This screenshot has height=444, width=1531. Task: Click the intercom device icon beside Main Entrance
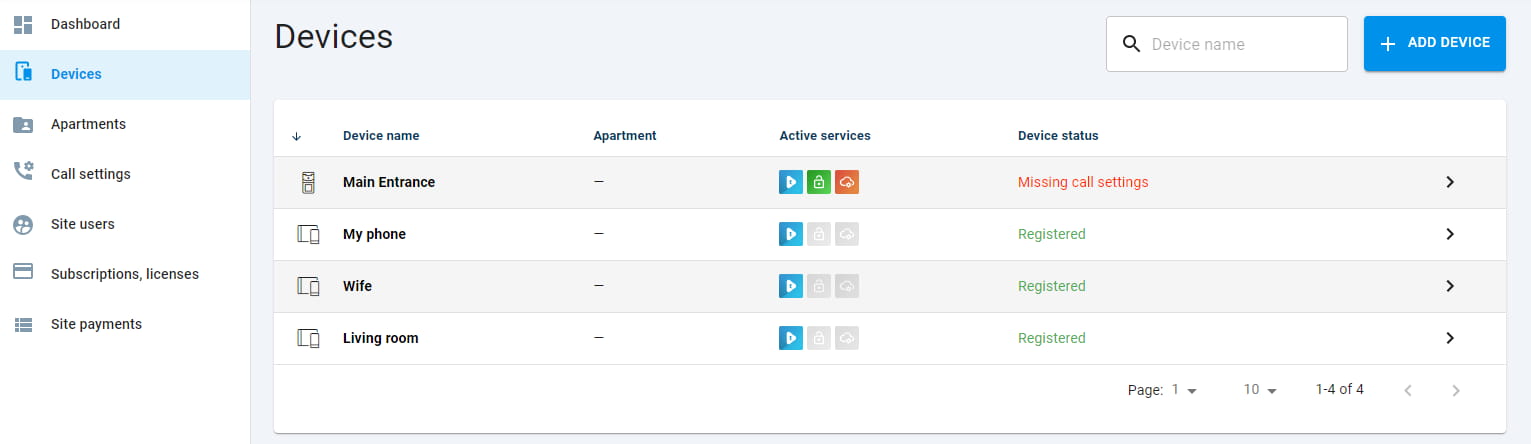308,182
